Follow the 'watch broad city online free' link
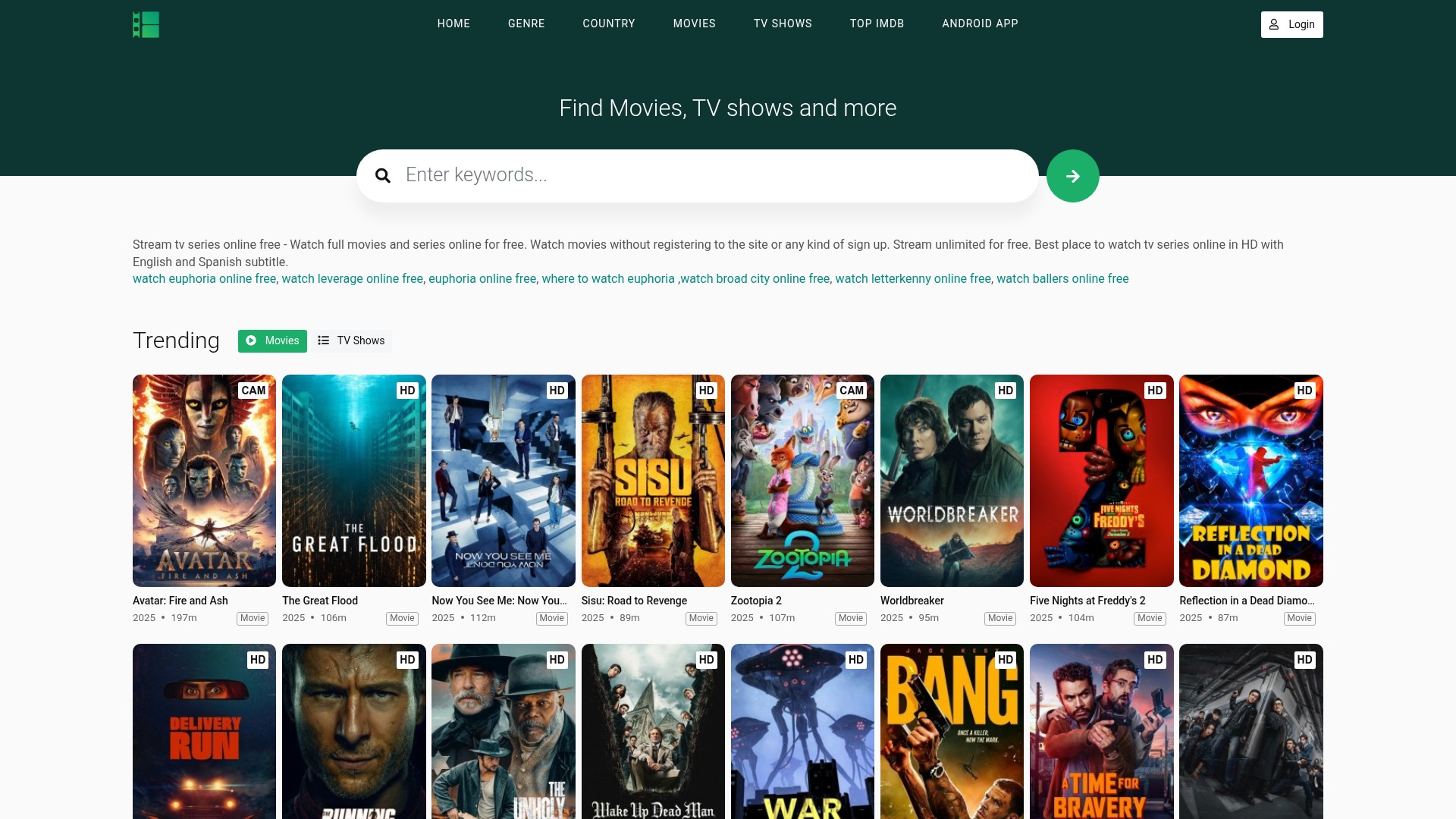Image resolution: width=1456 pixels, height=819 pixels. click(755, 279)
